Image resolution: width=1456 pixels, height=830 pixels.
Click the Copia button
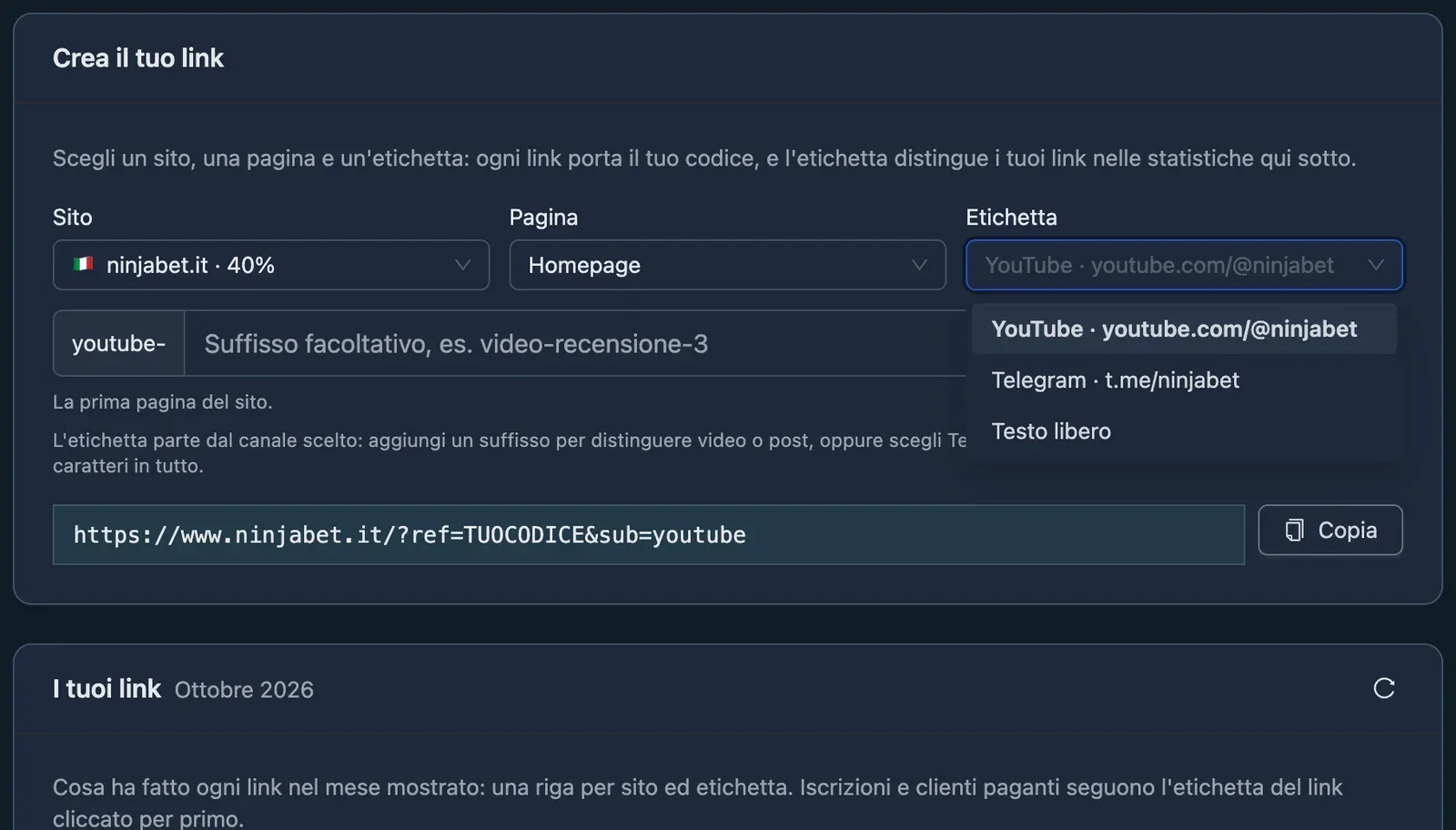[1330, 530]
